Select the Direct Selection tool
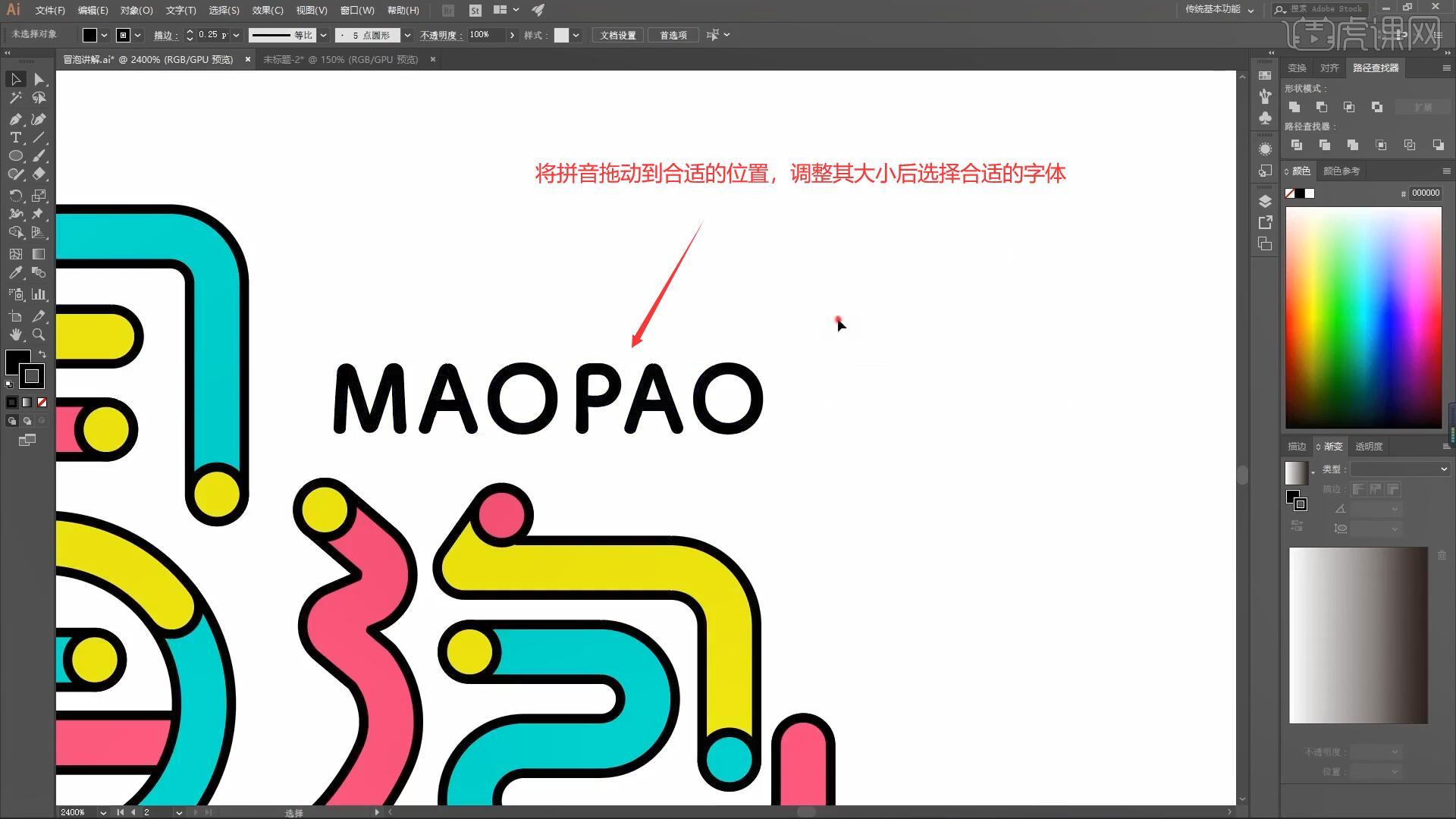This screenshot has height=819, width=1456. pyautogui.click(x=39, y=79)
